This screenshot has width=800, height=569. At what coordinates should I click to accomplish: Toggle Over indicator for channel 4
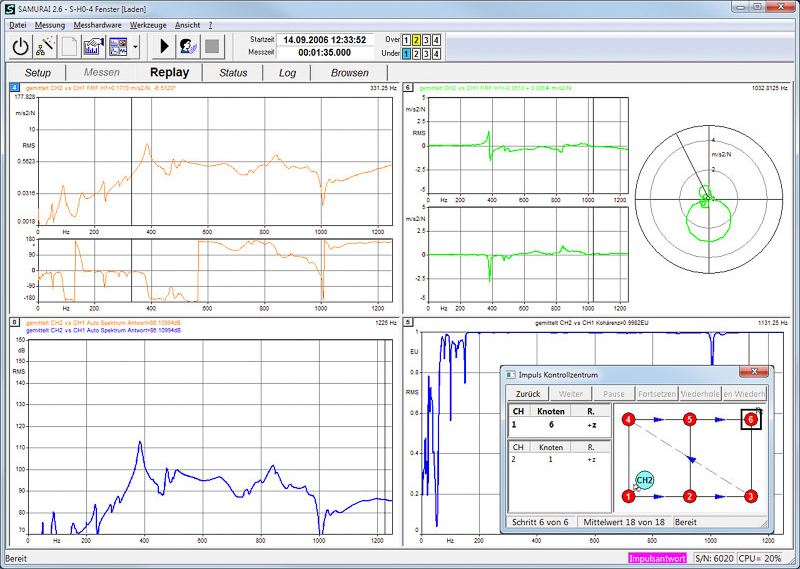(x=437, y=40)
